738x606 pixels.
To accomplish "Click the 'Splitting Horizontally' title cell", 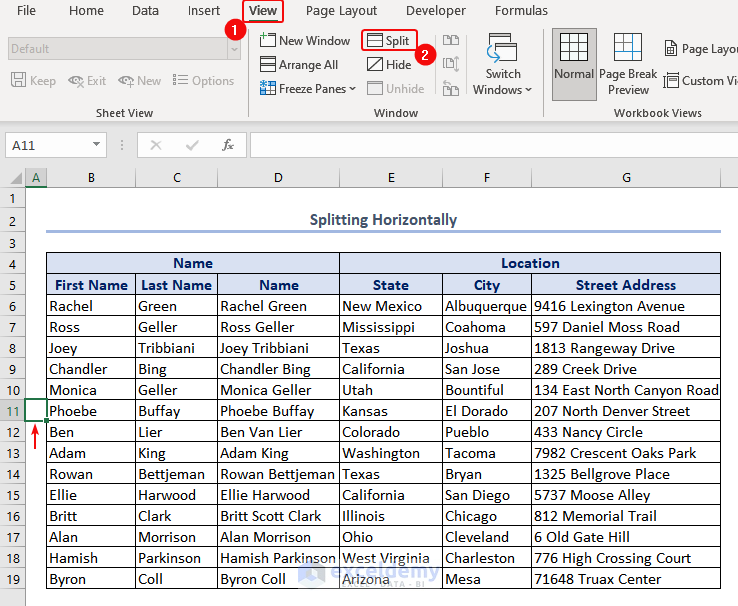I will click(383, 220).
